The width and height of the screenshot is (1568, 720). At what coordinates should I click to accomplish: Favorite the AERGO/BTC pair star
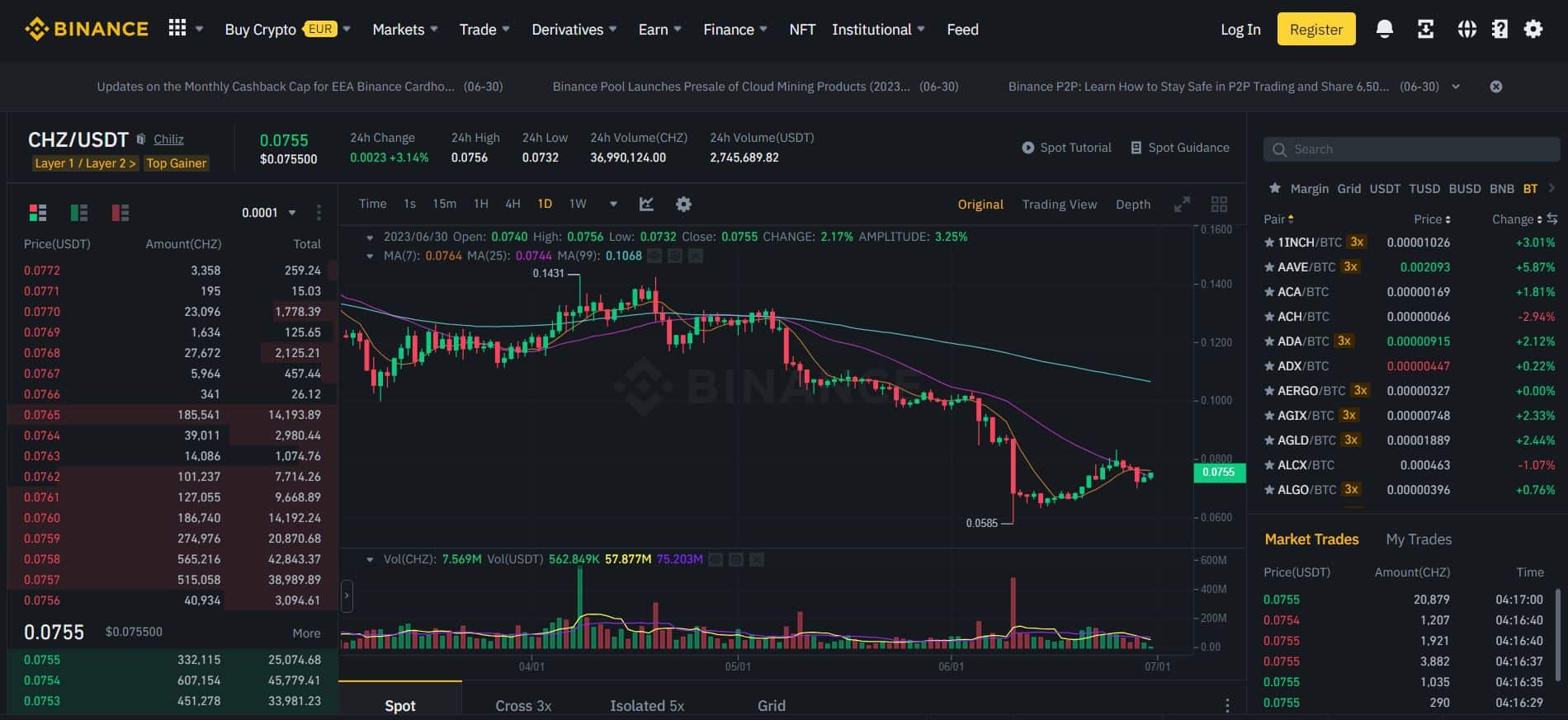1269,391
